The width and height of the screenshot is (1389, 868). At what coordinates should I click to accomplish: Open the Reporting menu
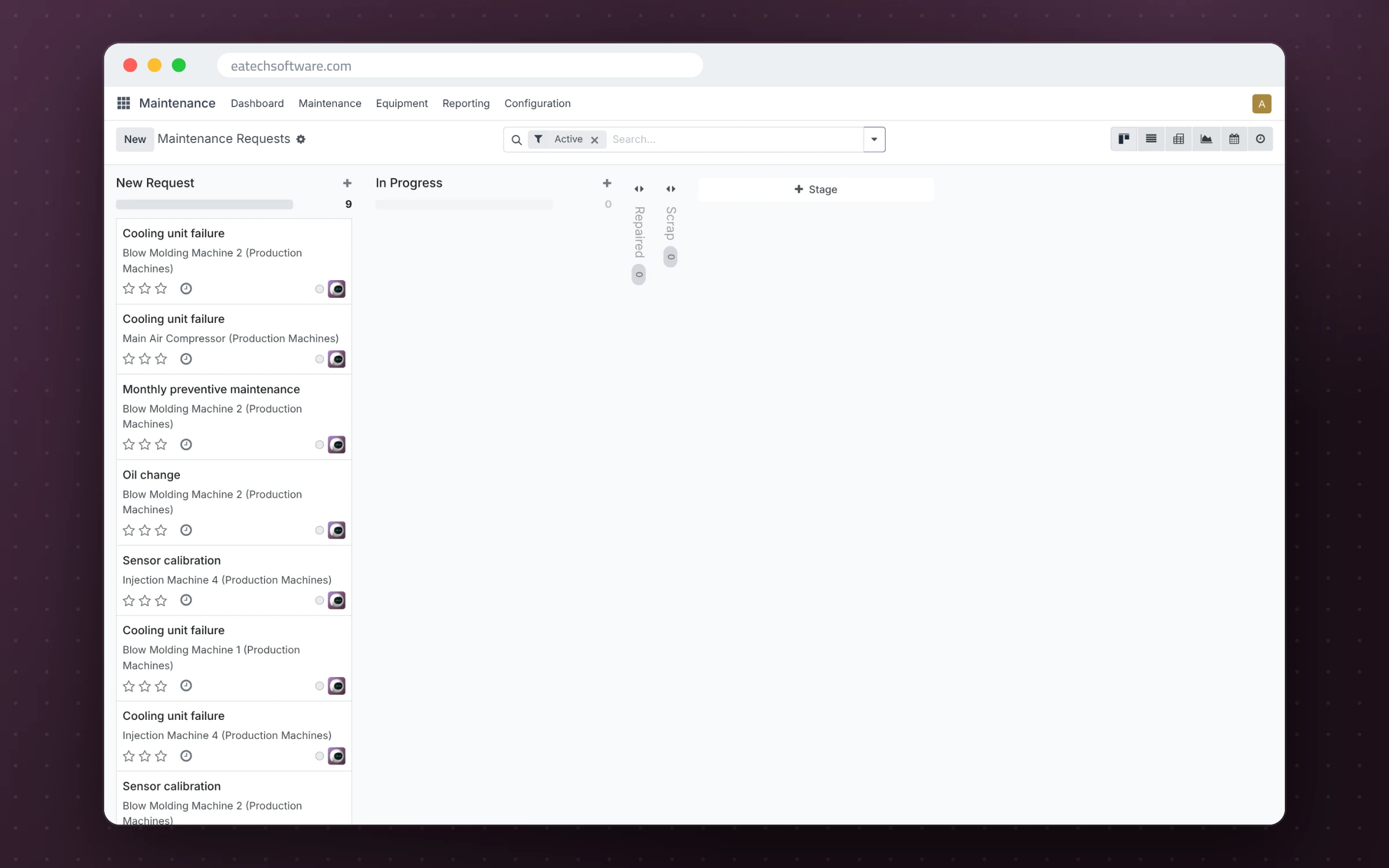[x=466, y=103]
